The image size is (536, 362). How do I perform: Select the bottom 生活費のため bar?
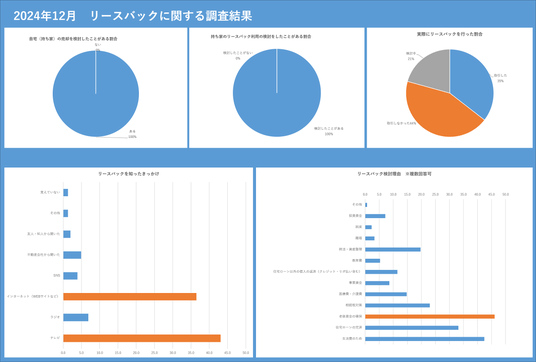(425, 339)
